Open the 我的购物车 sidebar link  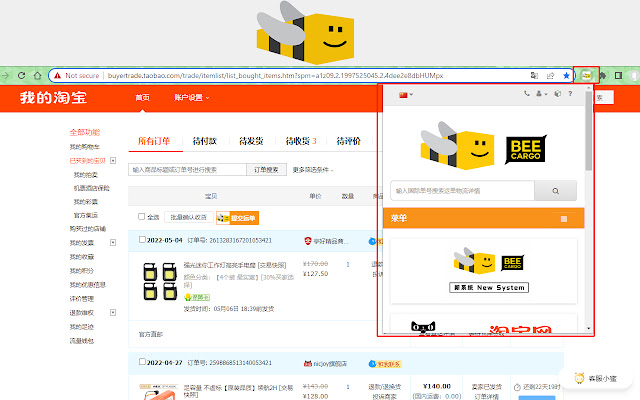[84, 147]
